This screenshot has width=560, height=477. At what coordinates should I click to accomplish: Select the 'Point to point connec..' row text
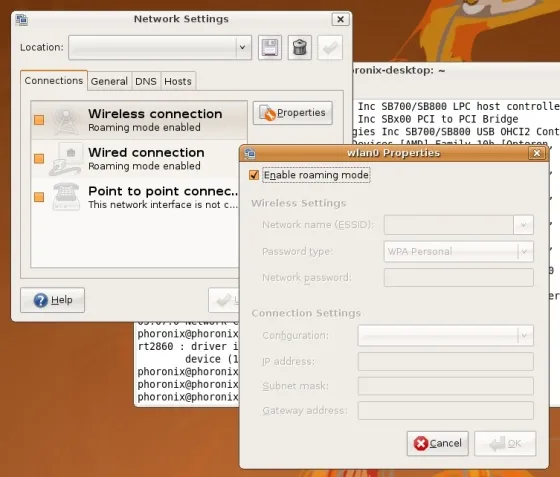click(x=163, y=191)
